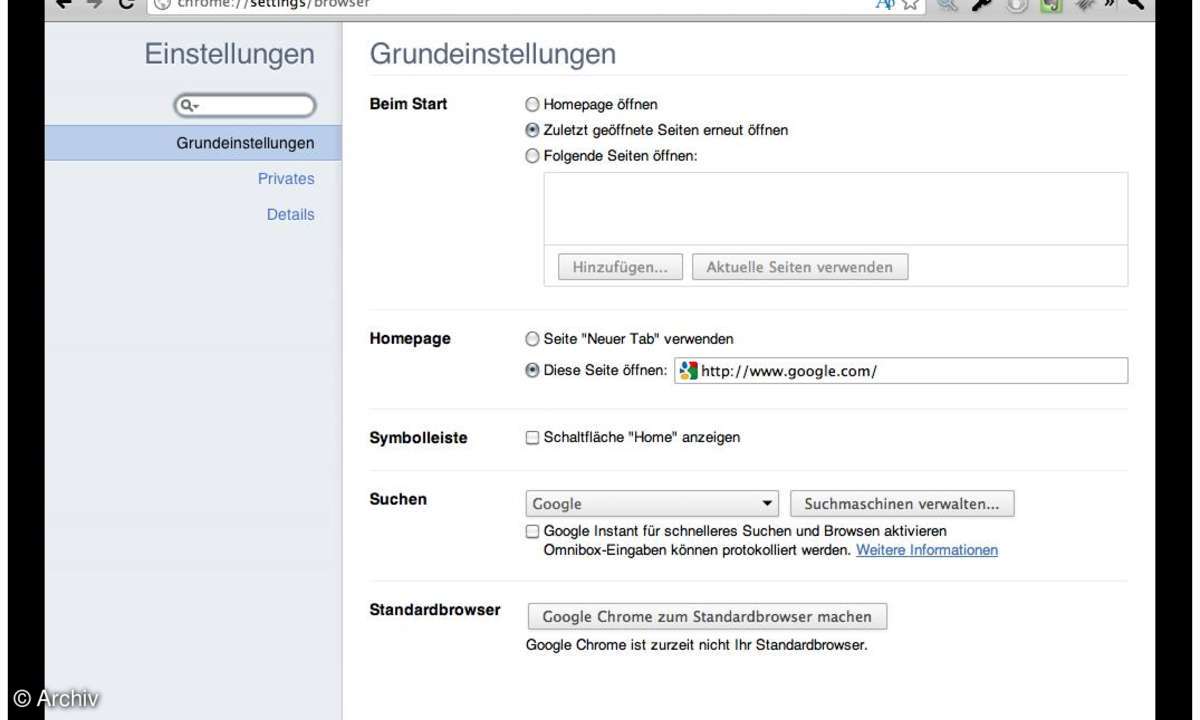Bookmark this page with the star icon

coord(910,4)
